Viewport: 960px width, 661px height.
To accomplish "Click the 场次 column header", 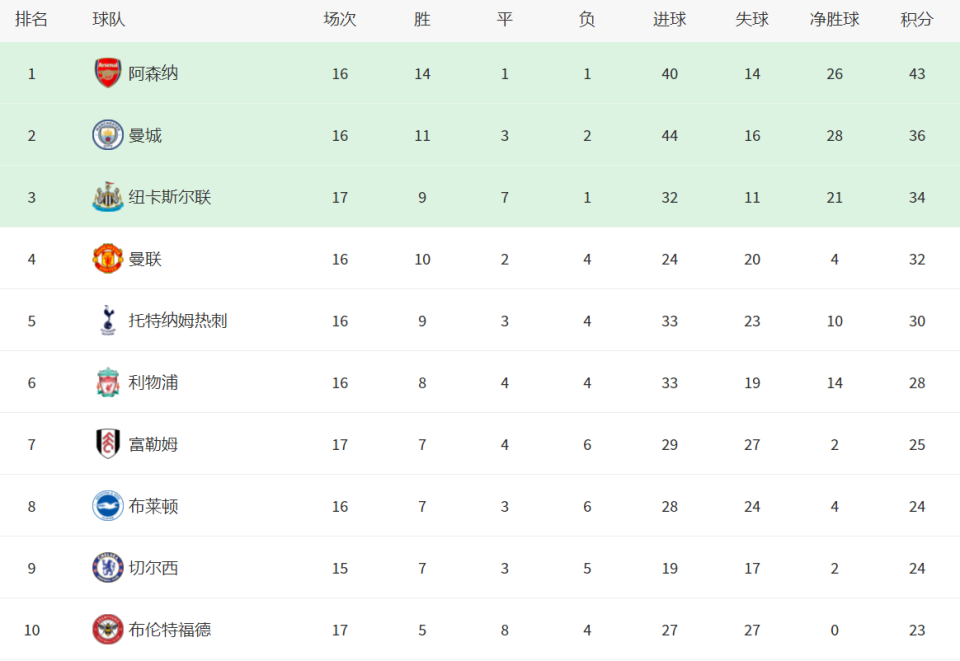I will [x=340, y=20].
